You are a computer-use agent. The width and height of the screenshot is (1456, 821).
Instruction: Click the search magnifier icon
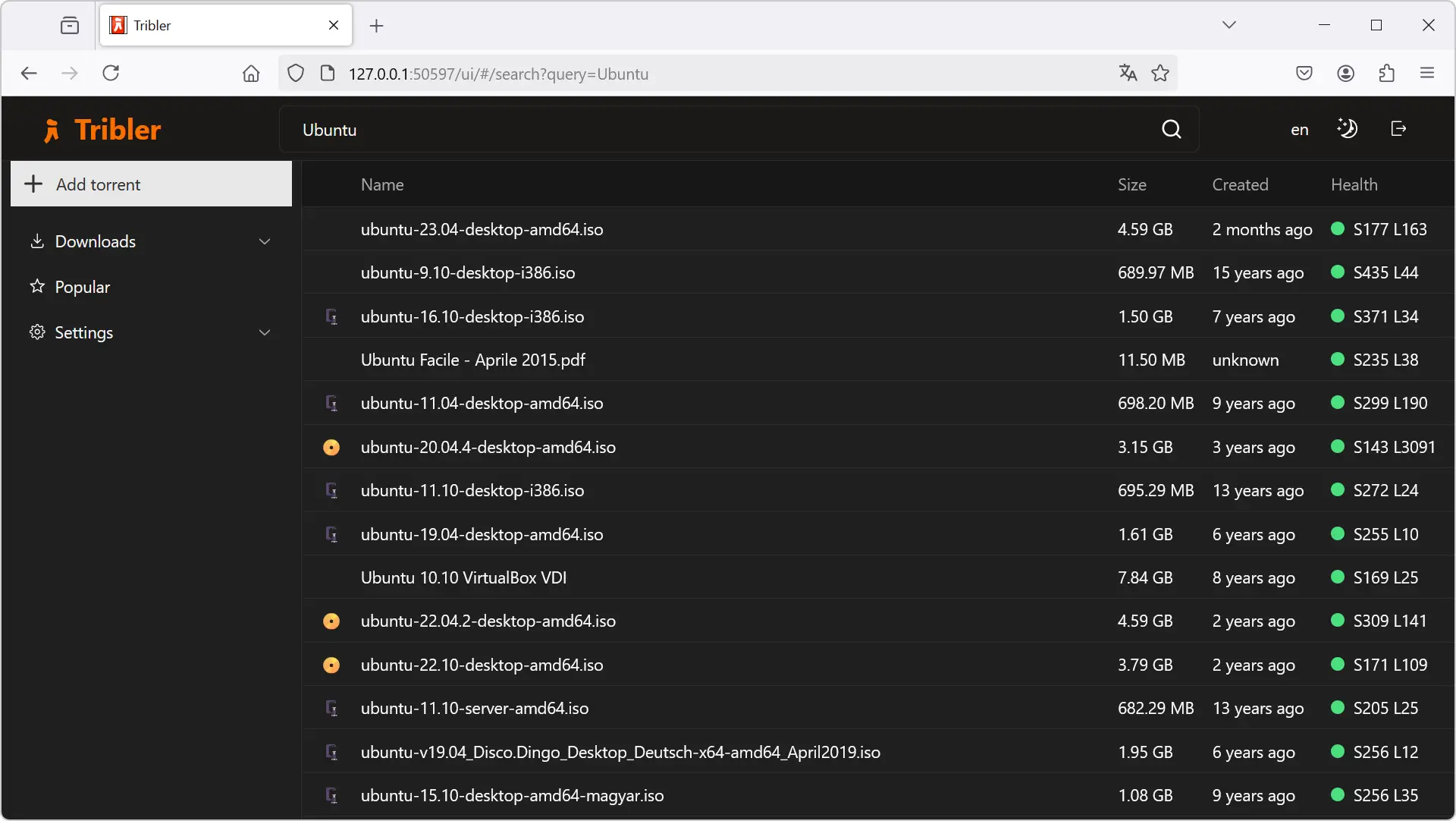[1171, 130]
